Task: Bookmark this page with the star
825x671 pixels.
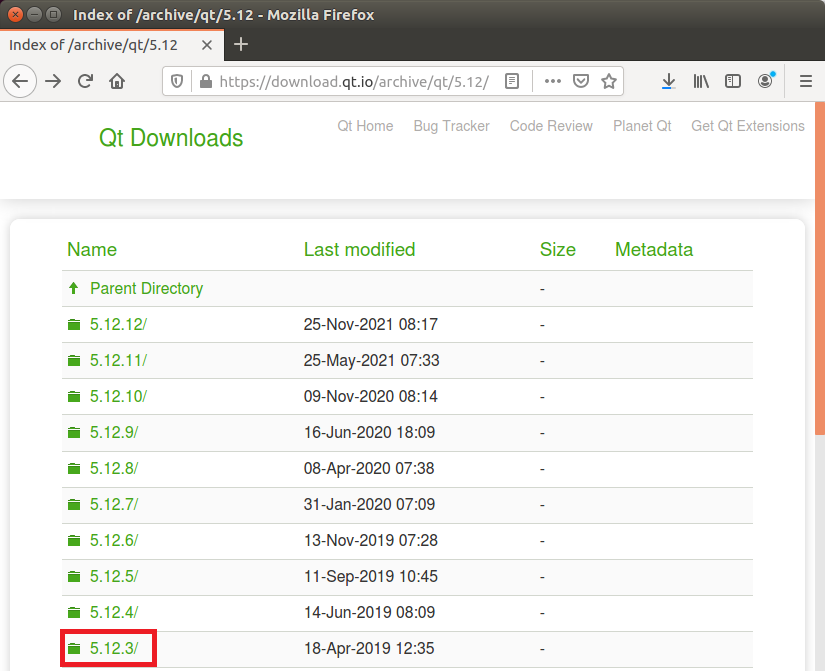Action: click(609, 81)
